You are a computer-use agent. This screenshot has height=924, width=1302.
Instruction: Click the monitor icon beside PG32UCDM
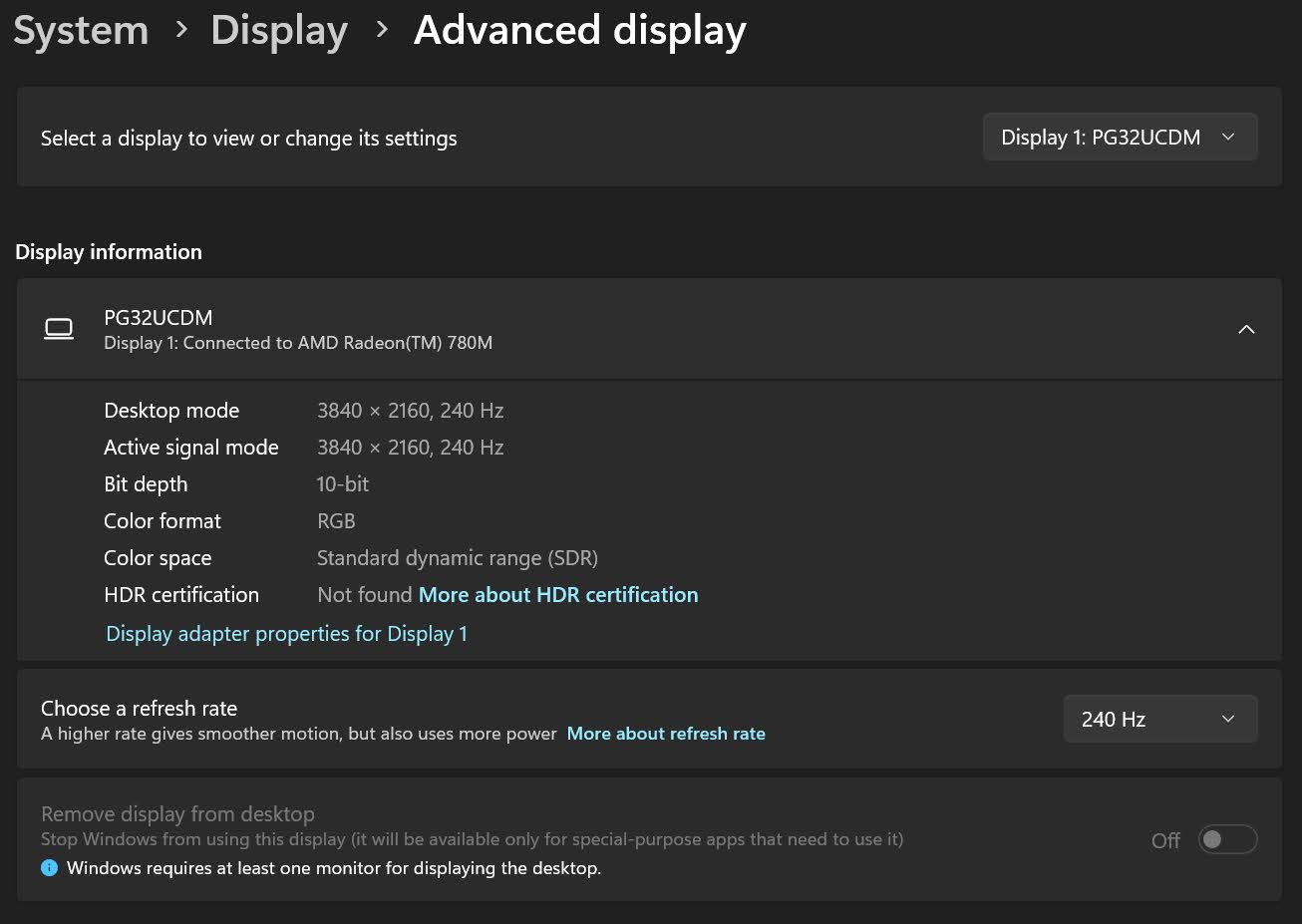click(59, 329)
